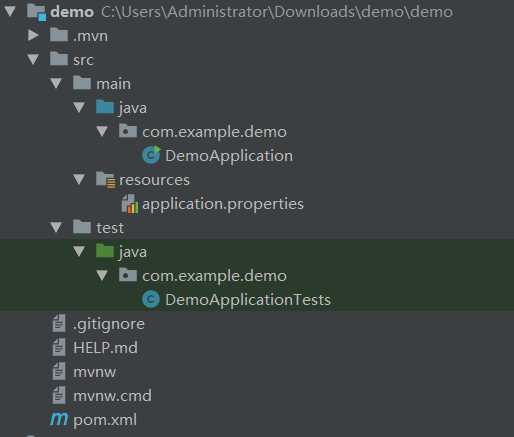
Task: Collapse the java arrow under main
Action: (79, 107)
